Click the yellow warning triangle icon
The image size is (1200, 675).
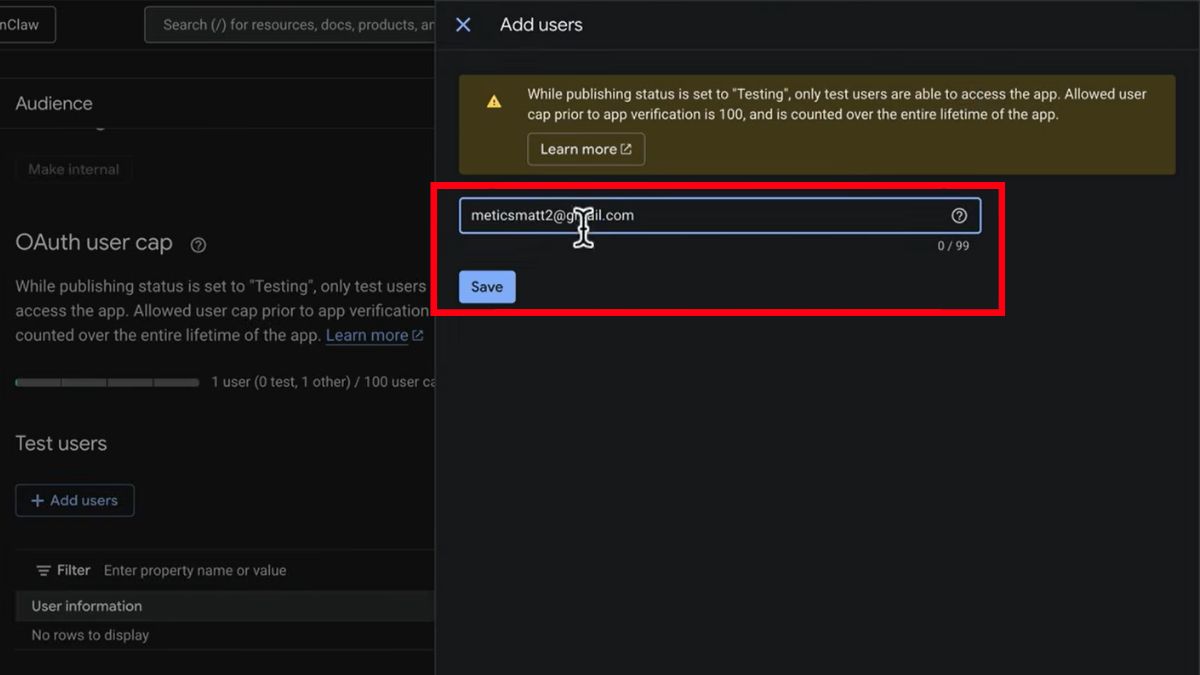click(x=494, y=102)
